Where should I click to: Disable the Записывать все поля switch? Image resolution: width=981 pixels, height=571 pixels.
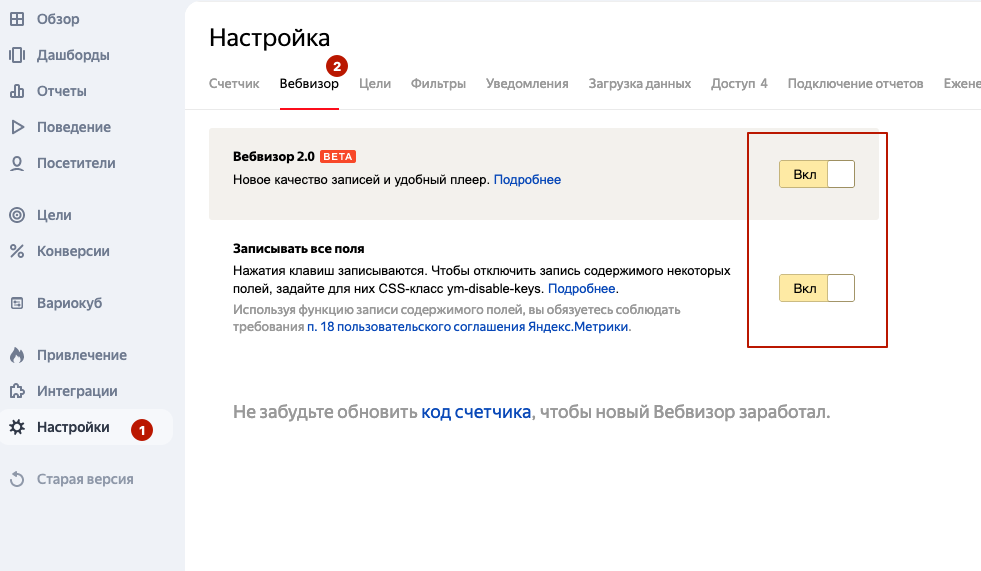tap(816, 288)
